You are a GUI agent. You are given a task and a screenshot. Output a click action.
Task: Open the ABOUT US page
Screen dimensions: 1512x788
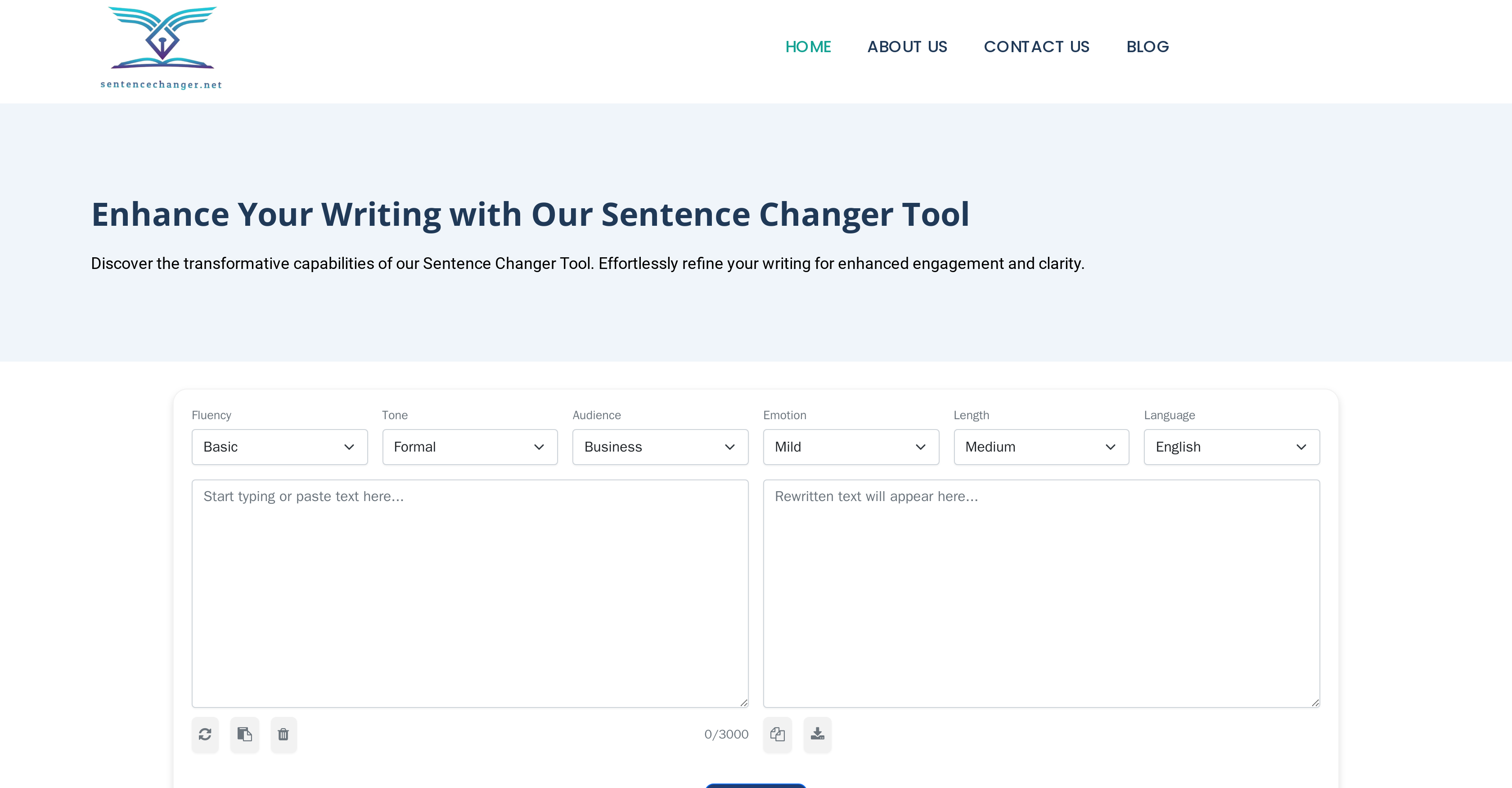(x=908, y=46)
